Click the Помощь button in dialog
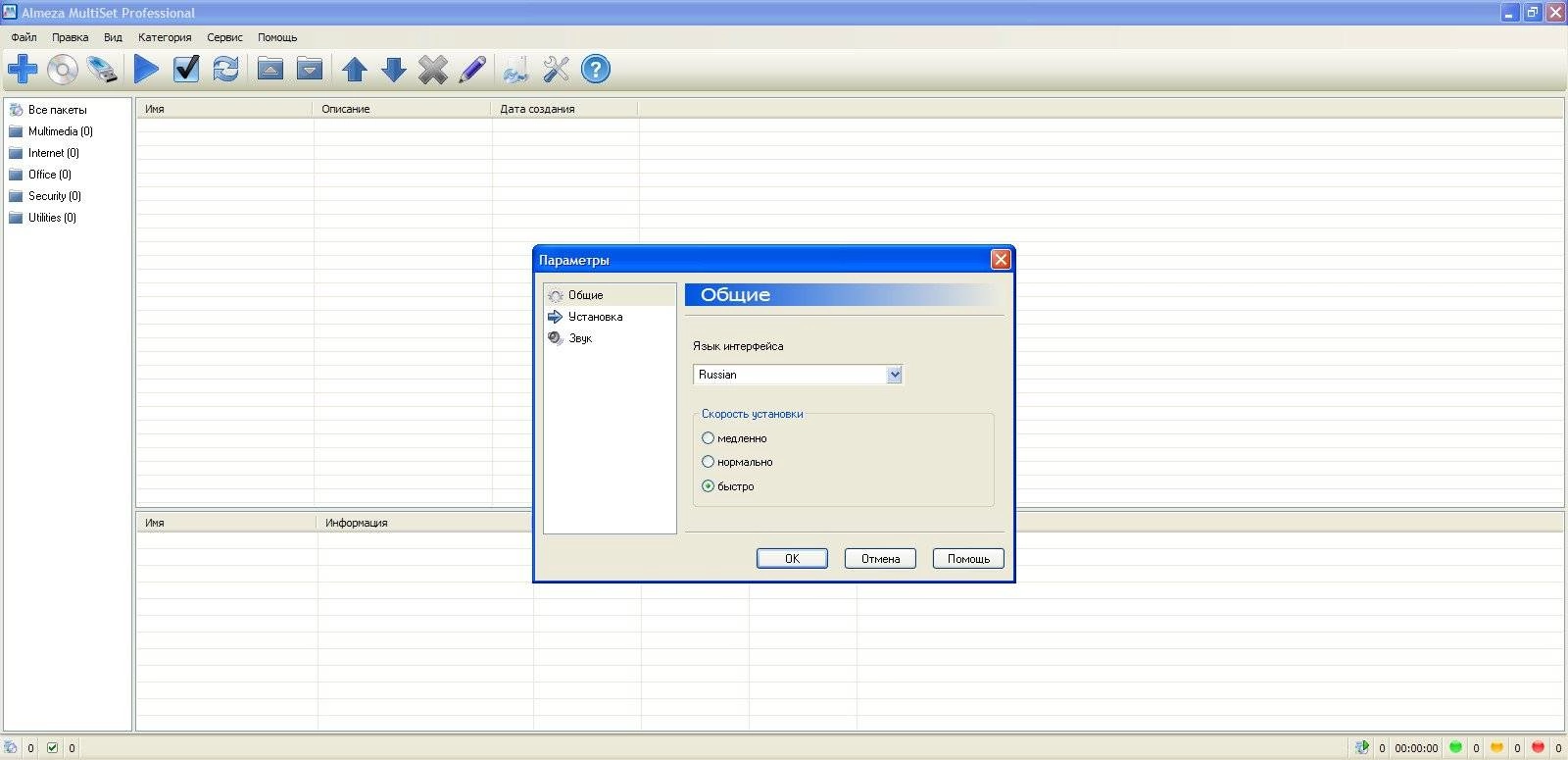Viewport: 1568px width, 760px height. pyautogui.click(x=968, y=558)
